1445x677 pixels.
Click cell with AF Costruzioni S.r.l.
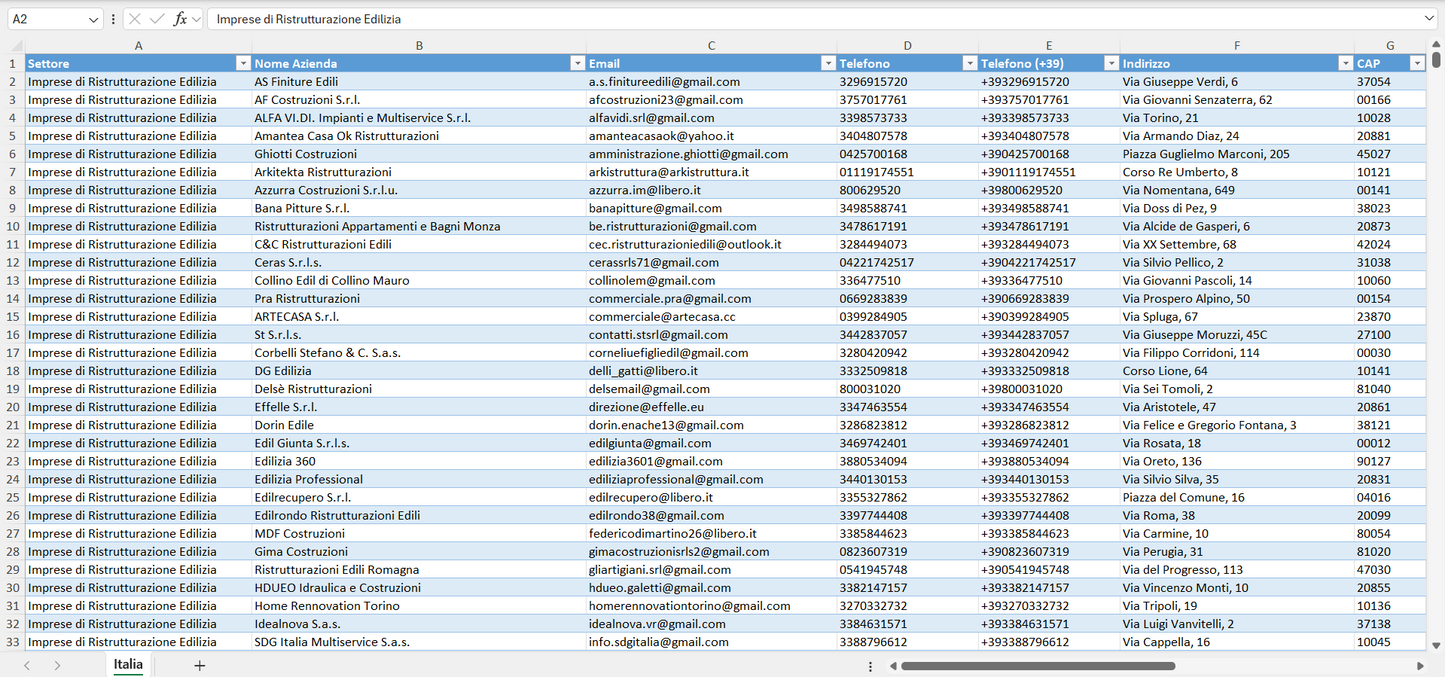[307, 100]
